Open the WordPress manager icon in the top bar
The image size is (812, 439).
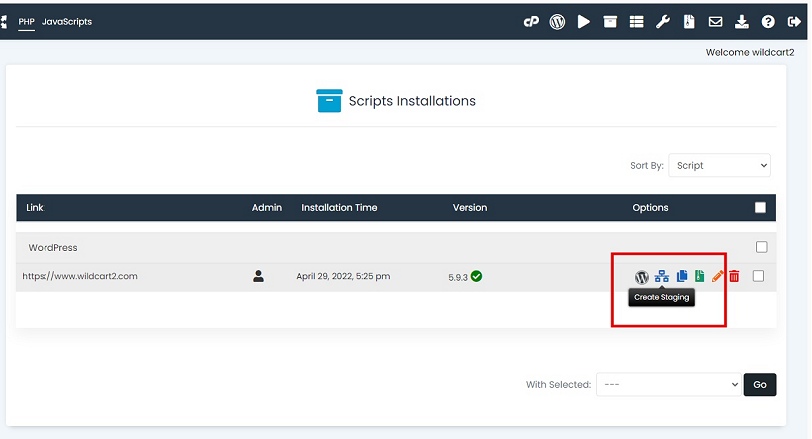(558, 21)
